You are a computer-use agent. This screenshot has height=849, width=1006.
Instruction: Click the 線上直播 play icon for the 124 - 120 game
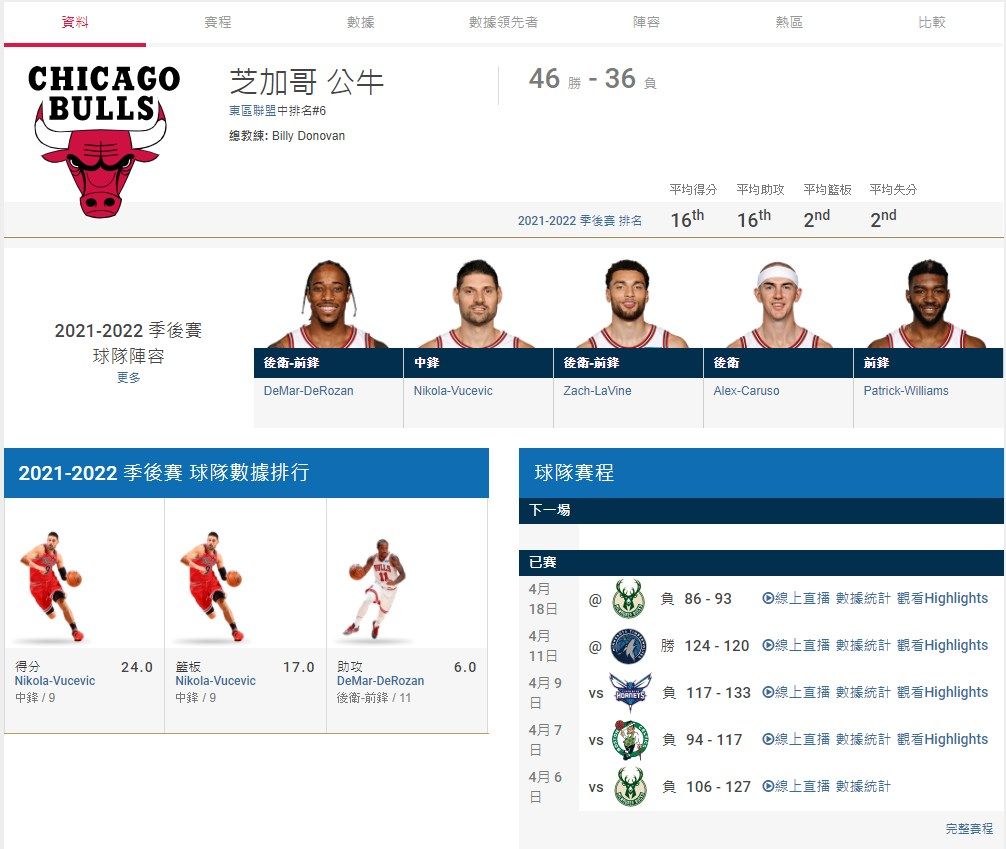tap(768, 645)
